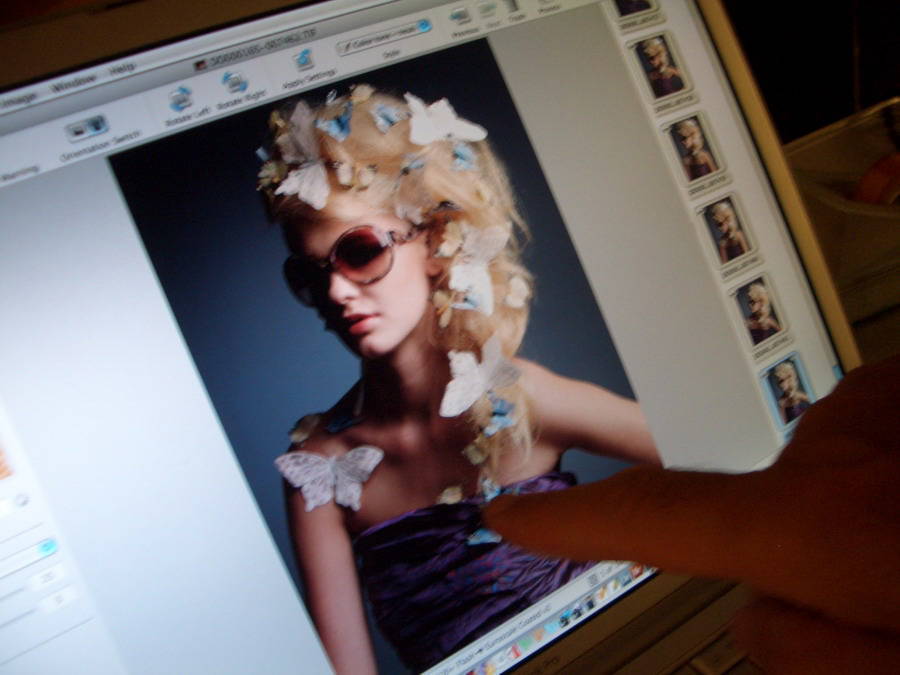Go to the Next image

coord(487,9)
